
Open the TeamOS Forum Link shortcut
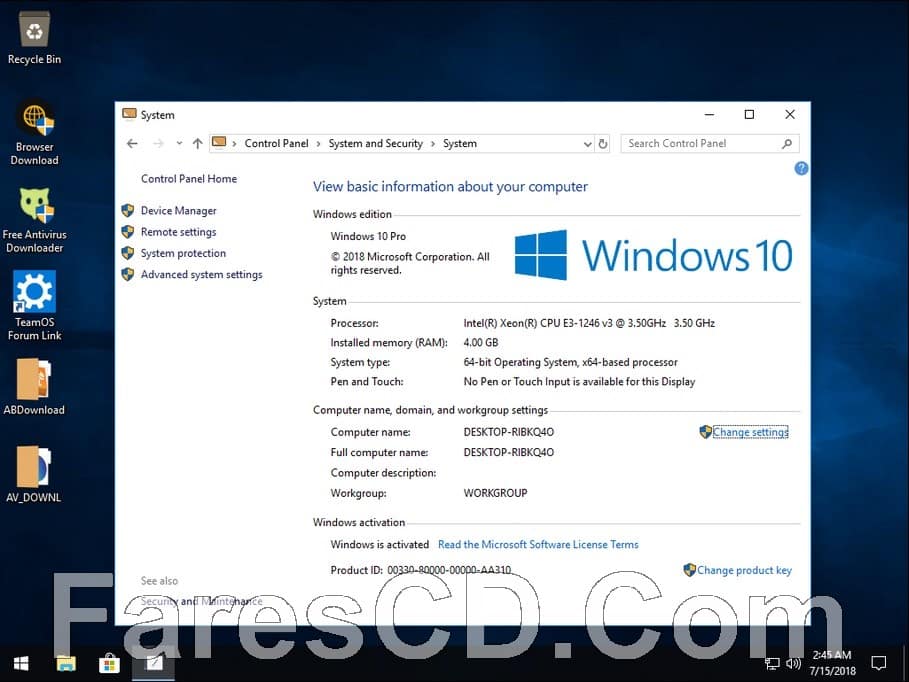(34, 306)
